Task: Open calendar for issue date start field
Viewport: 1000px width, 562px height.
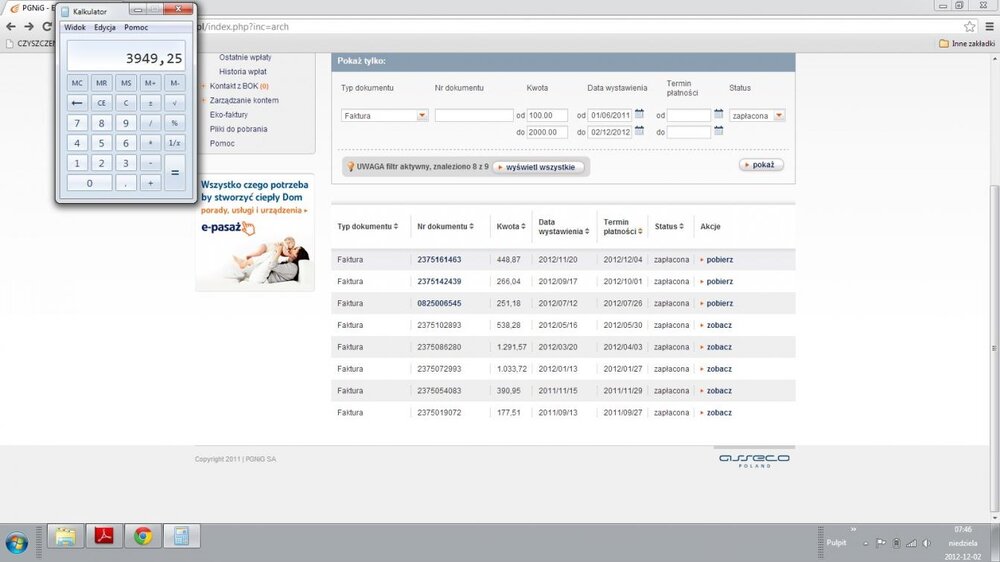Action: [x=640, y=115]
